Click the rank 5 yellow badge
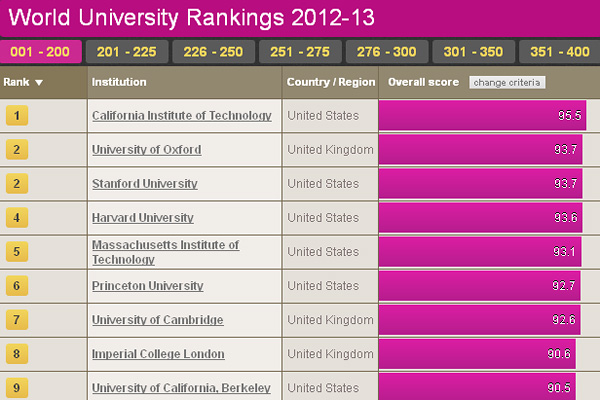Viewport: 600px width, 400px height. click(19, 252)
